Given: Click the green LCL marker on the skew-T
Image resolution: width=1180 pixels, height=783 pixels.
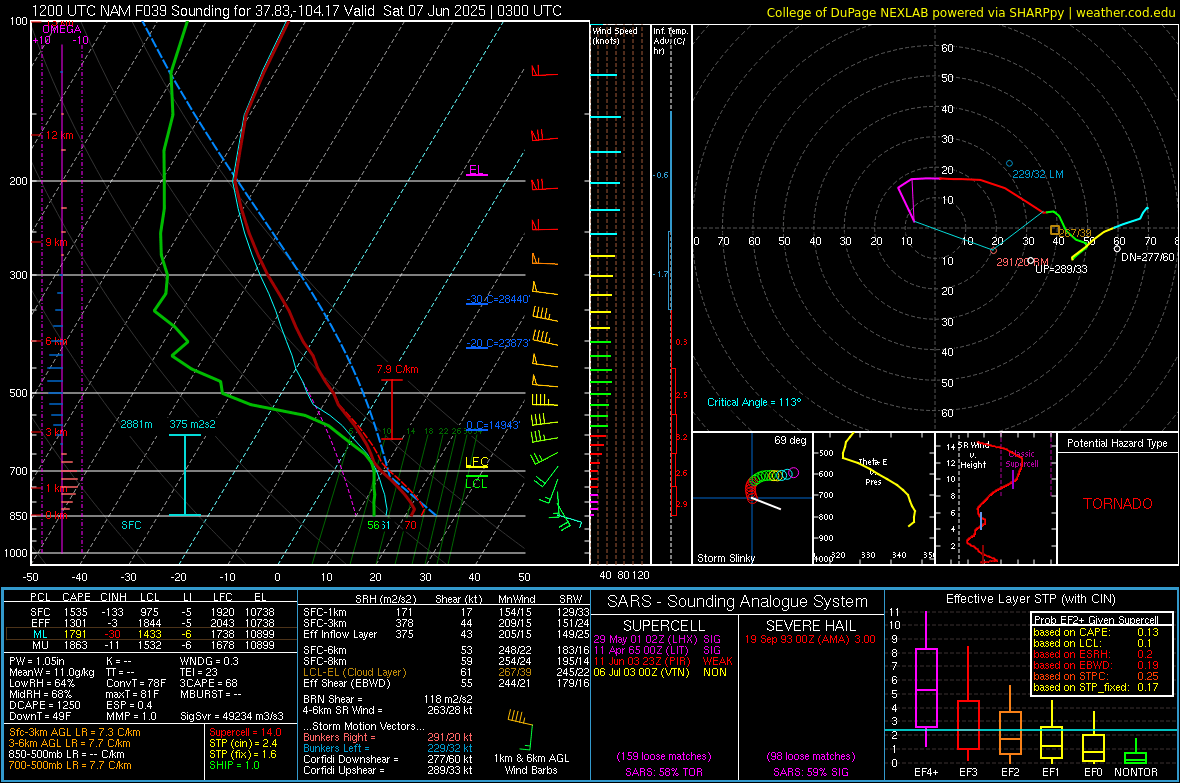Looking at the screenshot, I should pyautogui.click(x=476, y=483).
